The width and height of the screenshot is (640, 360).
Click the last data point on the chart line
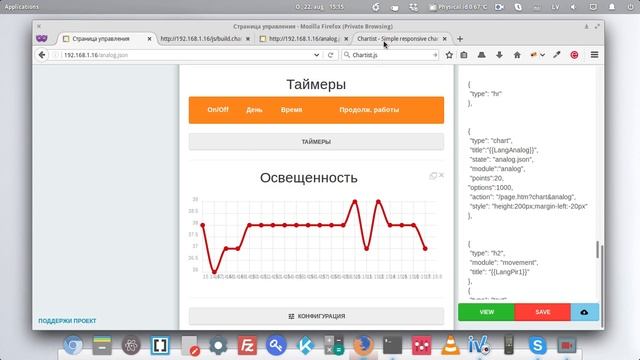[425, 249]
